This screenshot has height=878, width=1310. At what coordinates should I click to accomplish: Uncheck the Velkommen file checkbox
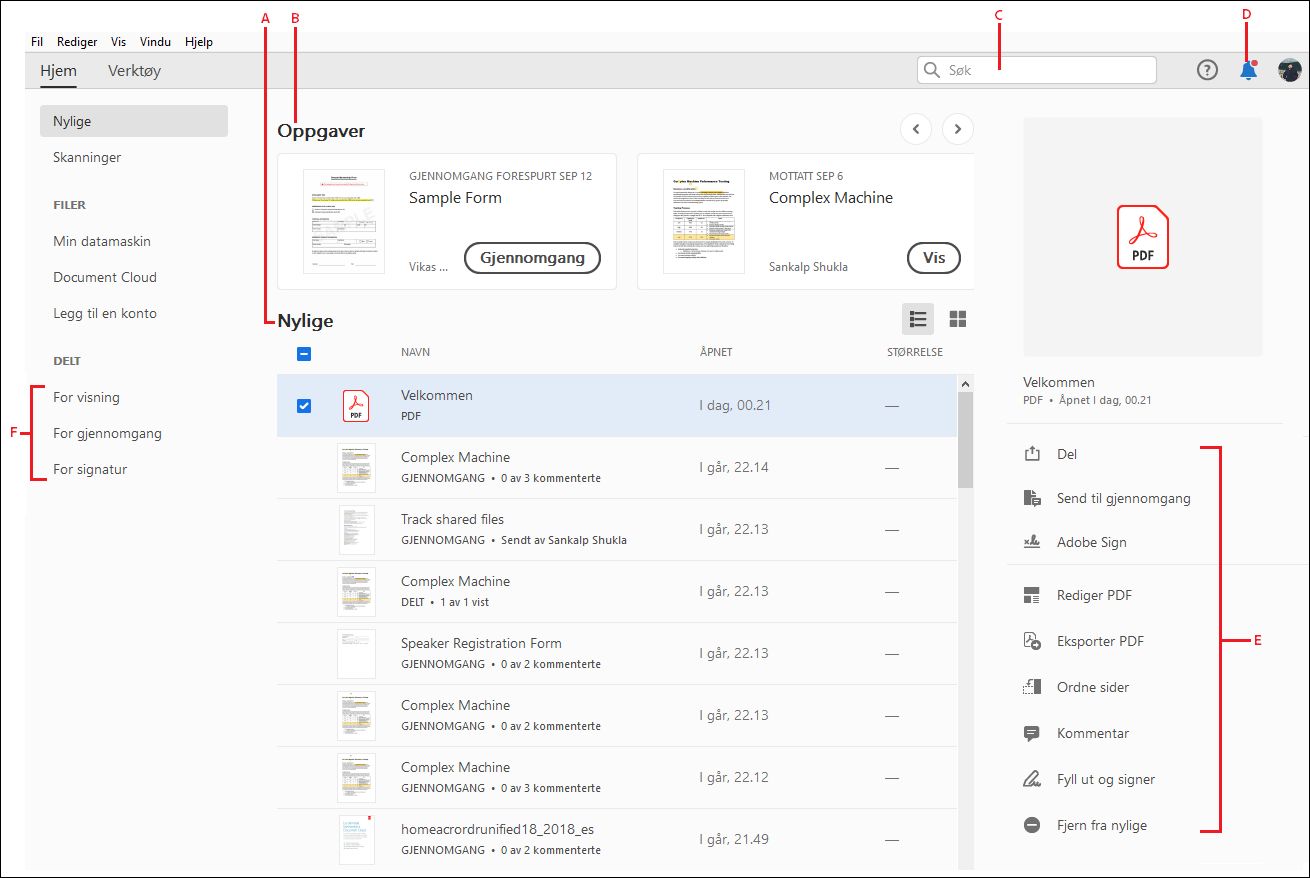pos(304,405)
